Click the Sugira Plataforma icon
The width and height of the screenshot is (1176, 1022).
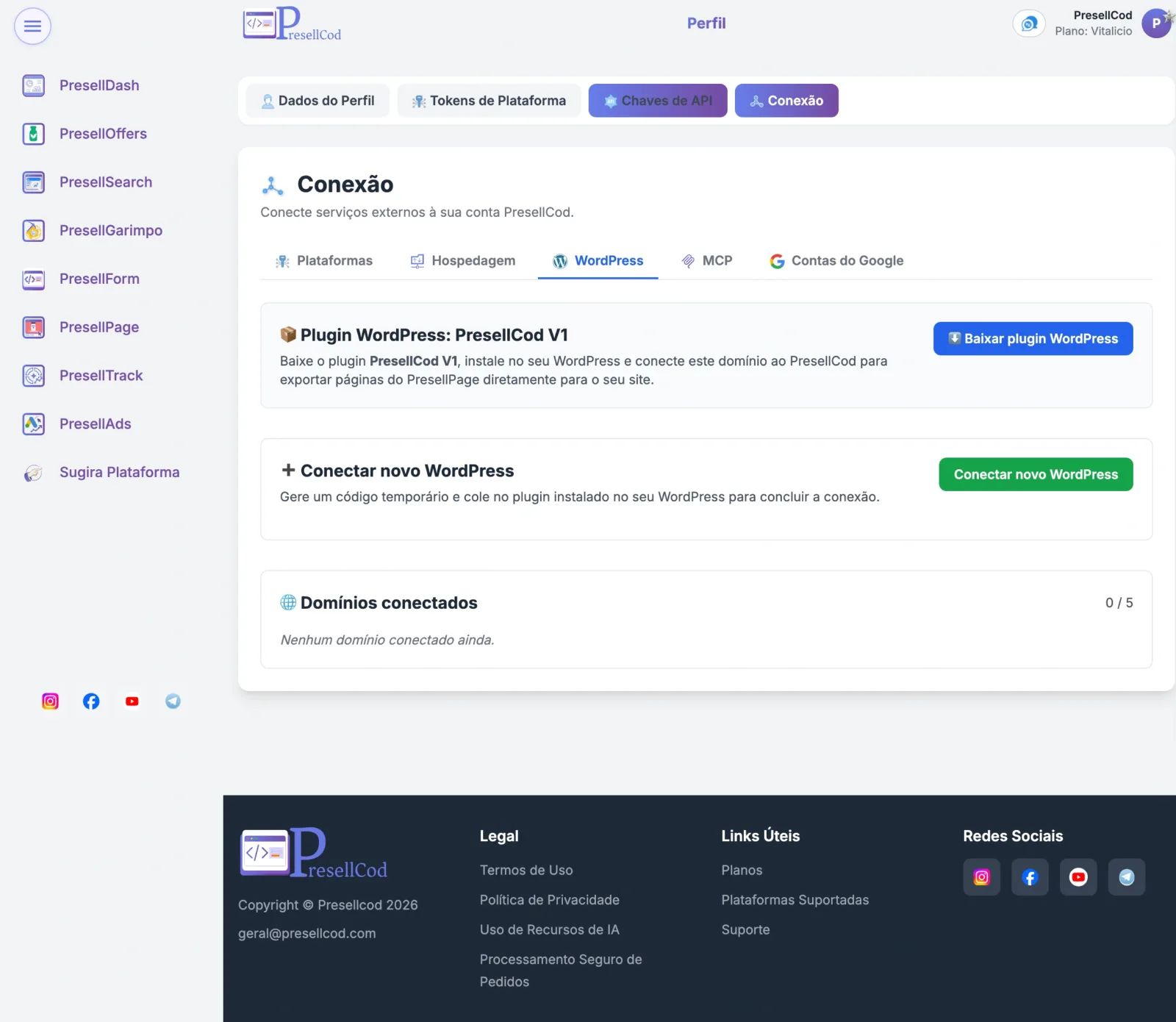pos(34,473)
